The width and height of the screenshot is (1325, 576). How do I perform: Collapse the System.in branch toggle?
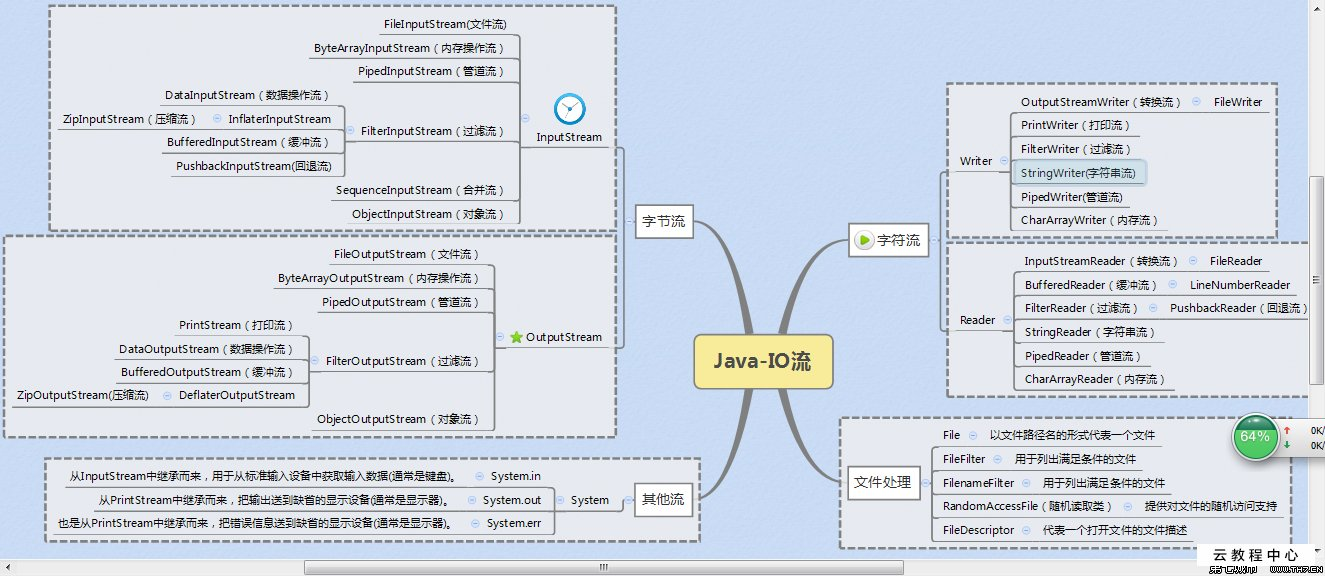click(479, 476)
